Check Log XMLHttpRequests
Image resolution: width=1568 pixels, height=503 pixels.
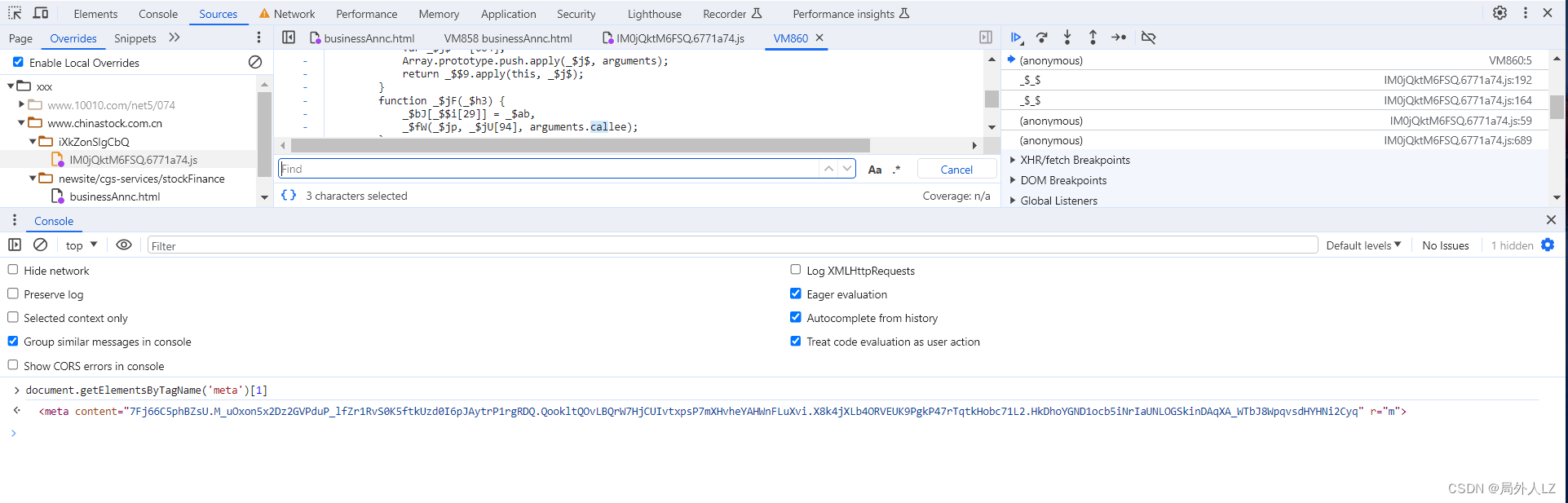click(796, 270)
